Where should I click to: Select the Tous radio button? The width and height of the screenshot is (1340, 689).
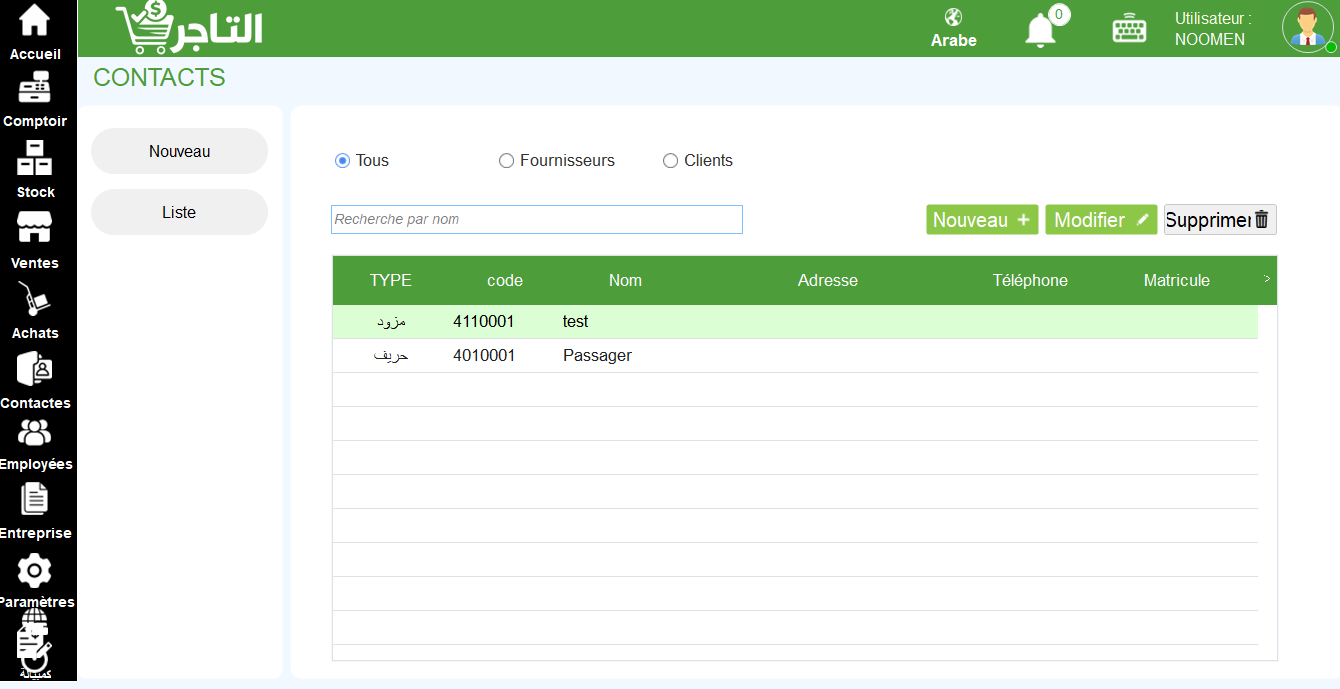click(342, 160)
